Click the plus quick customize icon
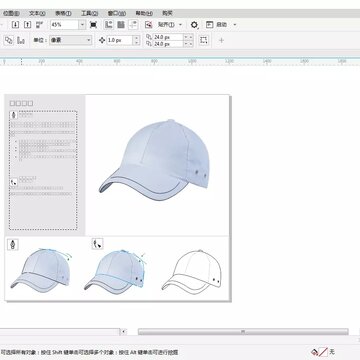The image size is (360, 360). click(221, 40)
